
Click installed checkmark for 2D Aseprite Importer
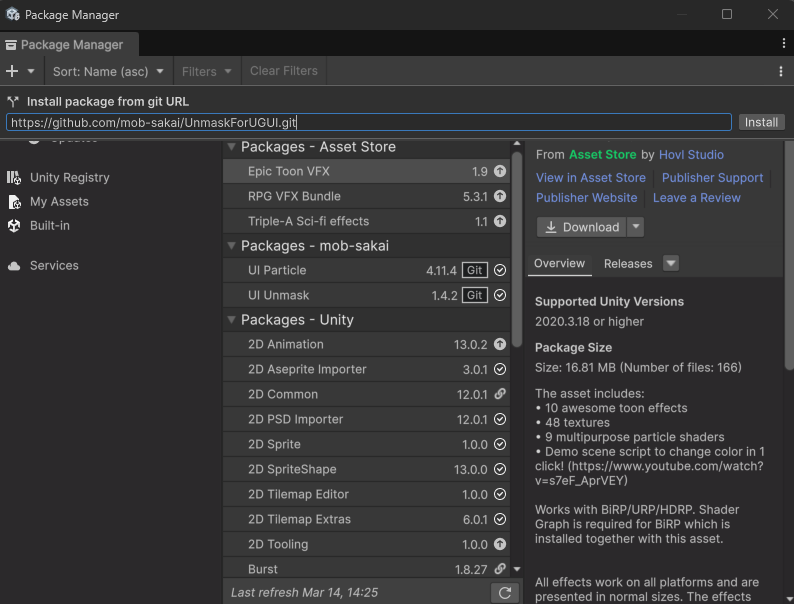[x=500, y=369]
